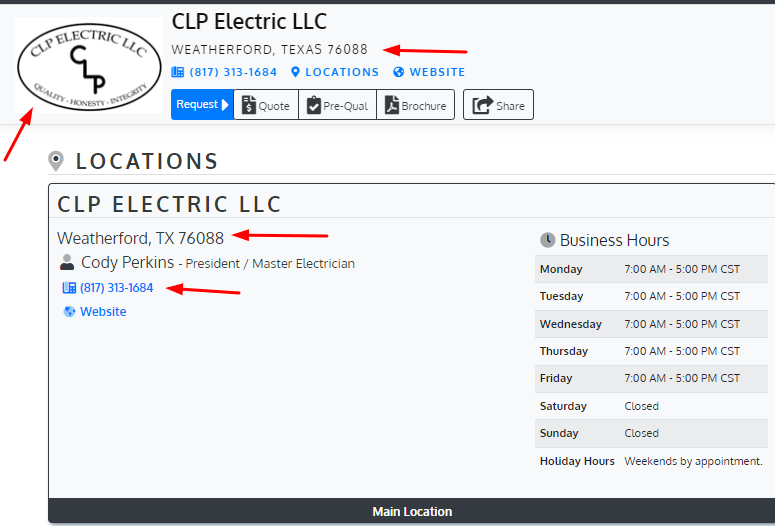
Task: Click the blue Request button
Action: click(202, 104)
